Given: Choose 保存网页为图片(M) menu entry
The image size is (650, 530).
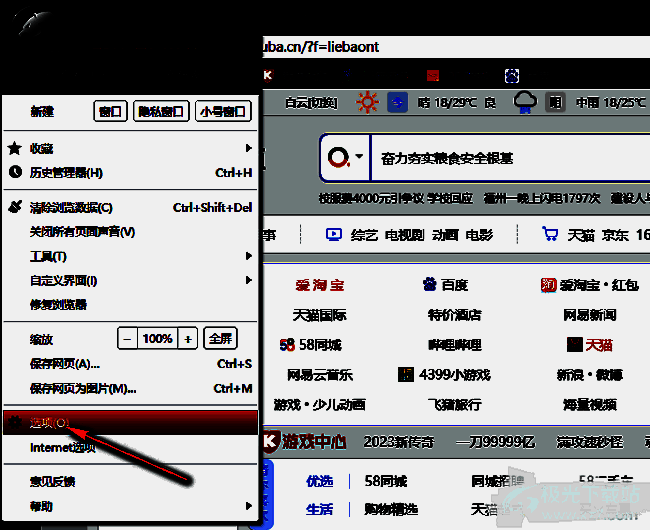Looking at the screenshot, I should [83, 389].
